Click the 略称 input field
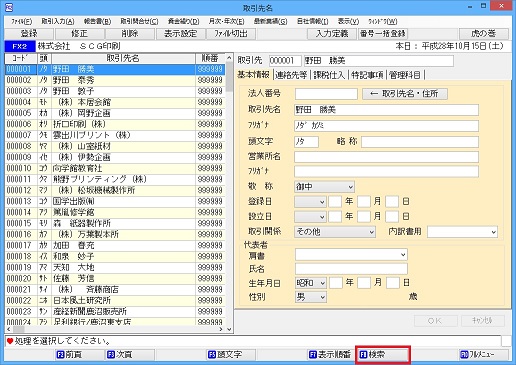516x365 pixels. 420,142
